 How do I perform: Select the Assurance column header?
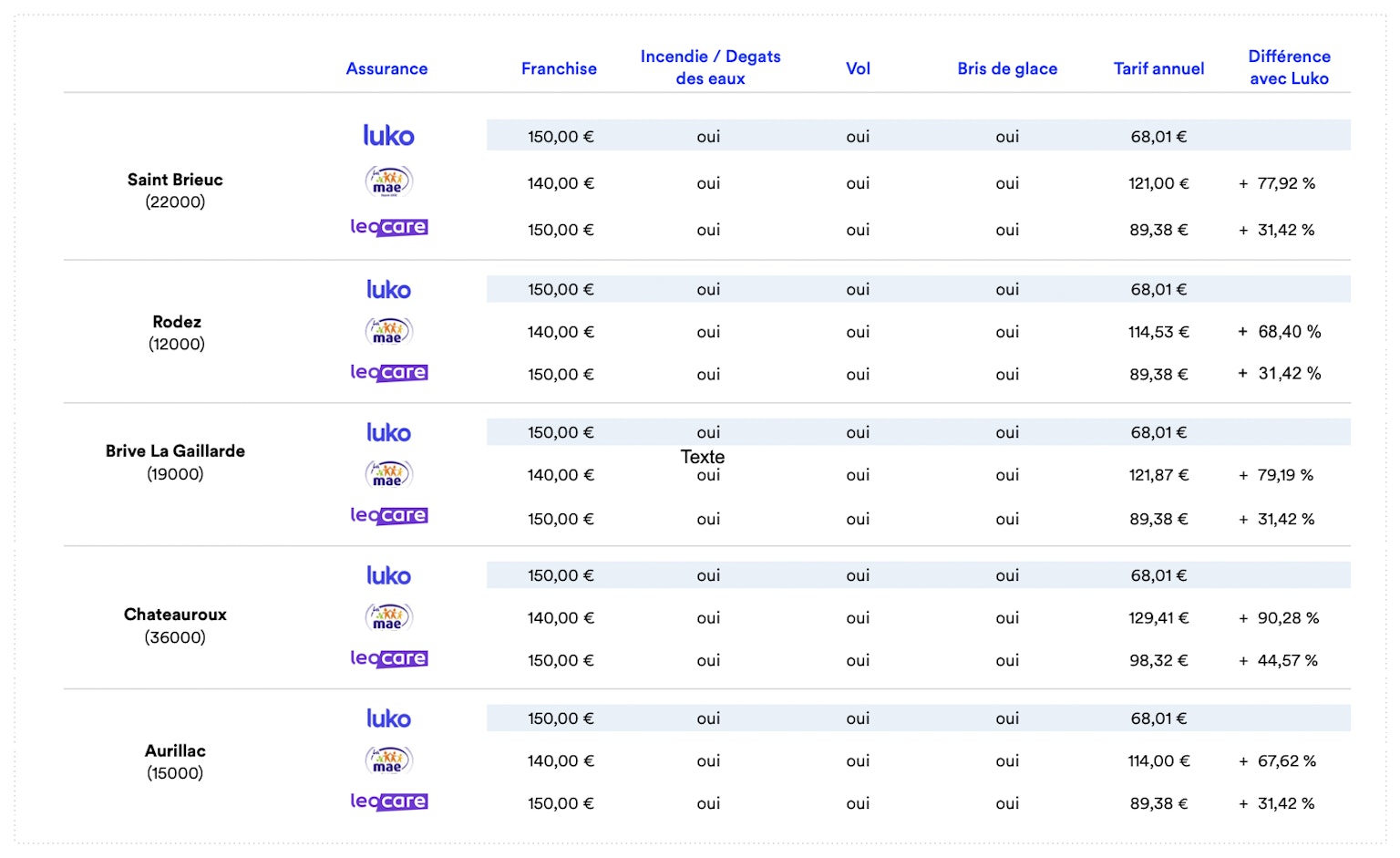tap(386, 68)
